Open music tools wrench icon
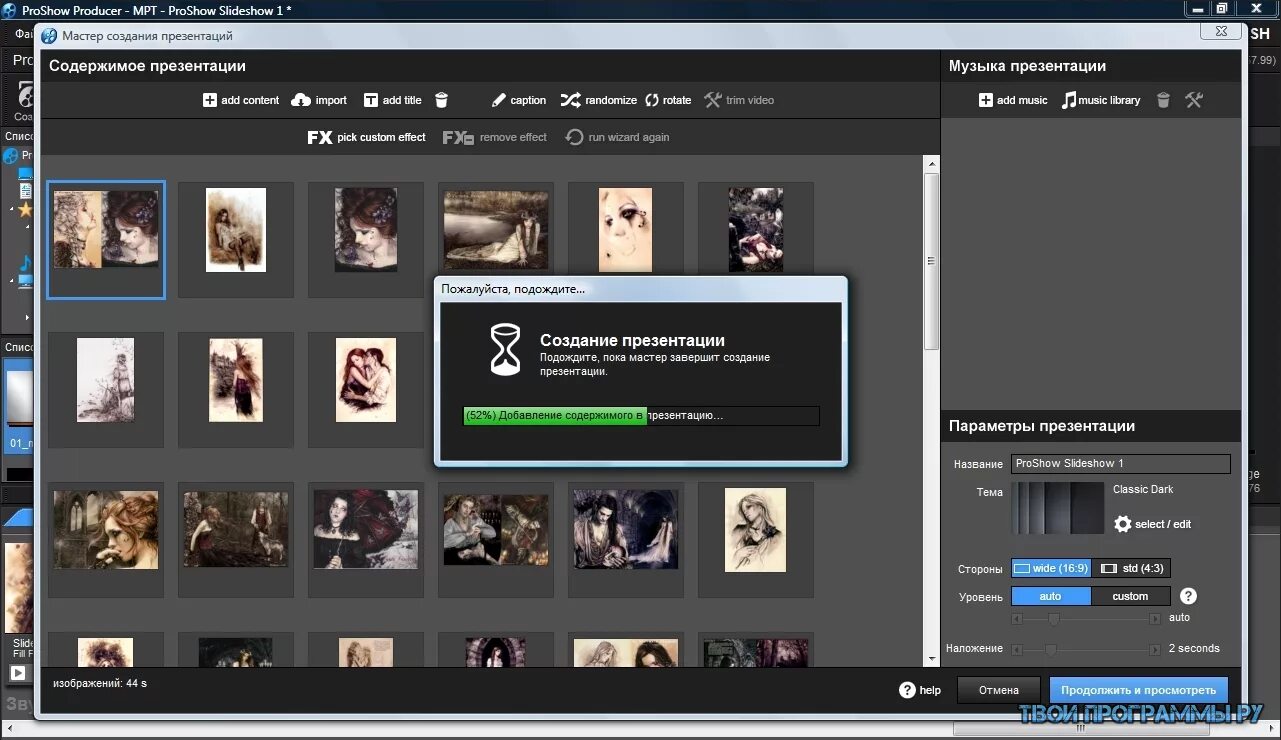This screenshot has height=740, width=1281. point(1194,100)
